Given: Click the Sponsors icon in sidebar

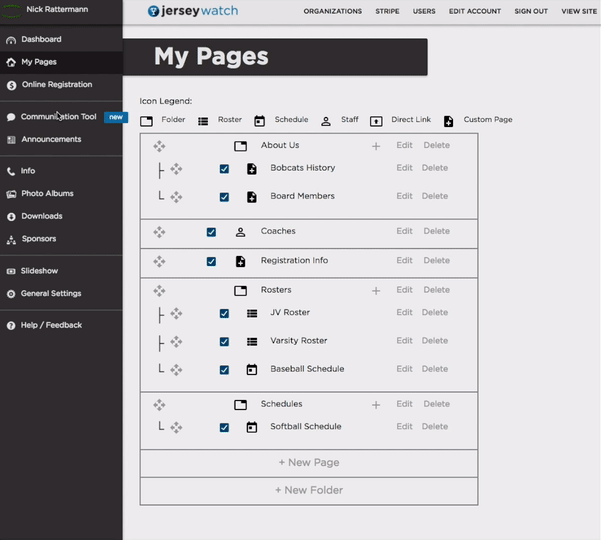Looking at the screenshot, I should point(11,240).
